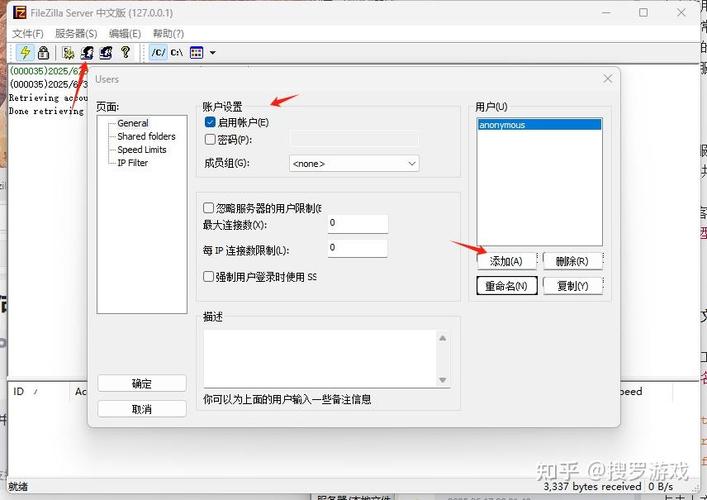Open the 文件(F) menu

pyautogui.click(x=28, y=33)
